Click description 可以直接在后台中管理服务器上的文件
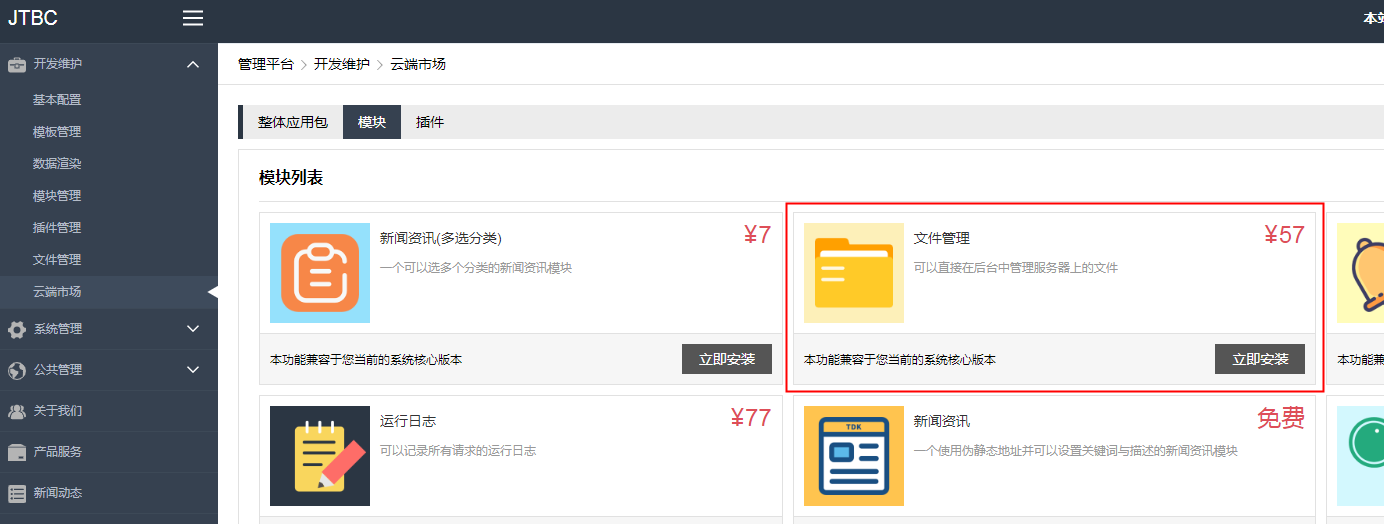 [1016, 268]
